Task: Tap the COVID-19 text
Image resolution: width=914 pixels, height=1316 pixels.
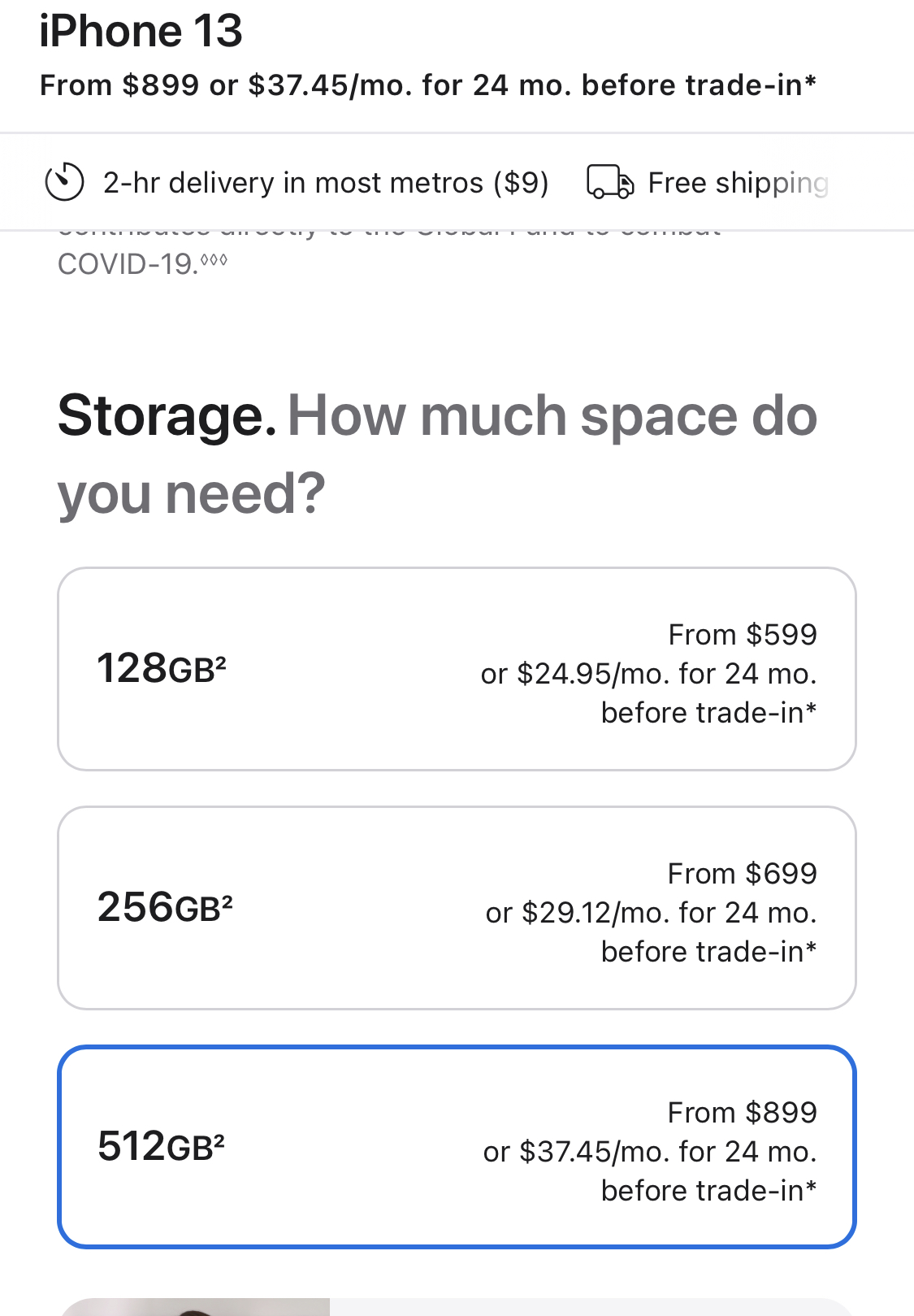Action: pyautogui.click(x=126, y=264)
